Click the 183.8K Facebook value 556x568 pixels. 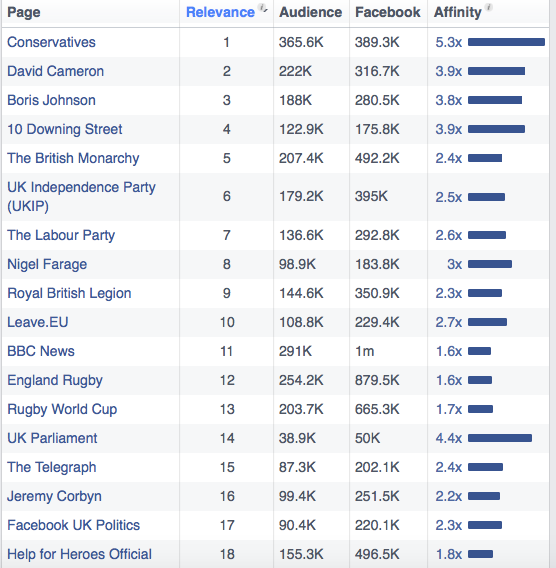377,264
